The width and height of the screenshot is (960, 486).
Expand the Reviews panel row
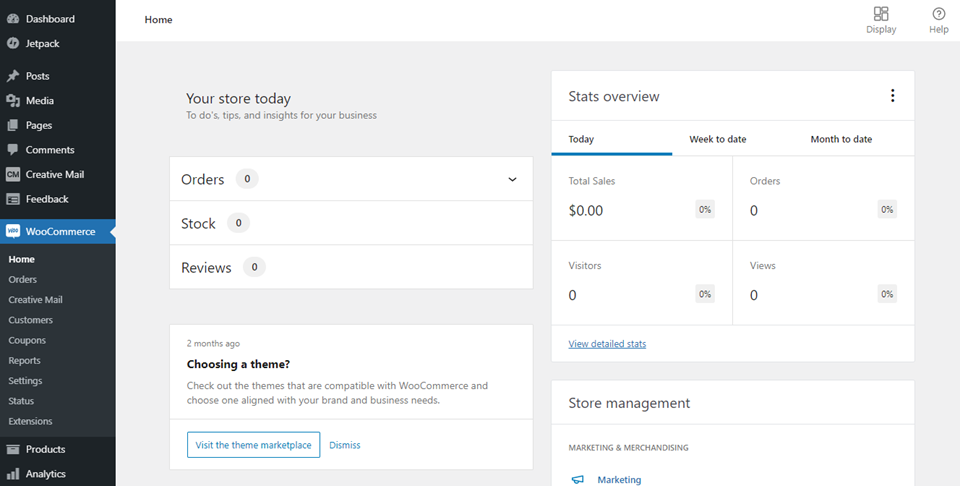coord(351,267)
